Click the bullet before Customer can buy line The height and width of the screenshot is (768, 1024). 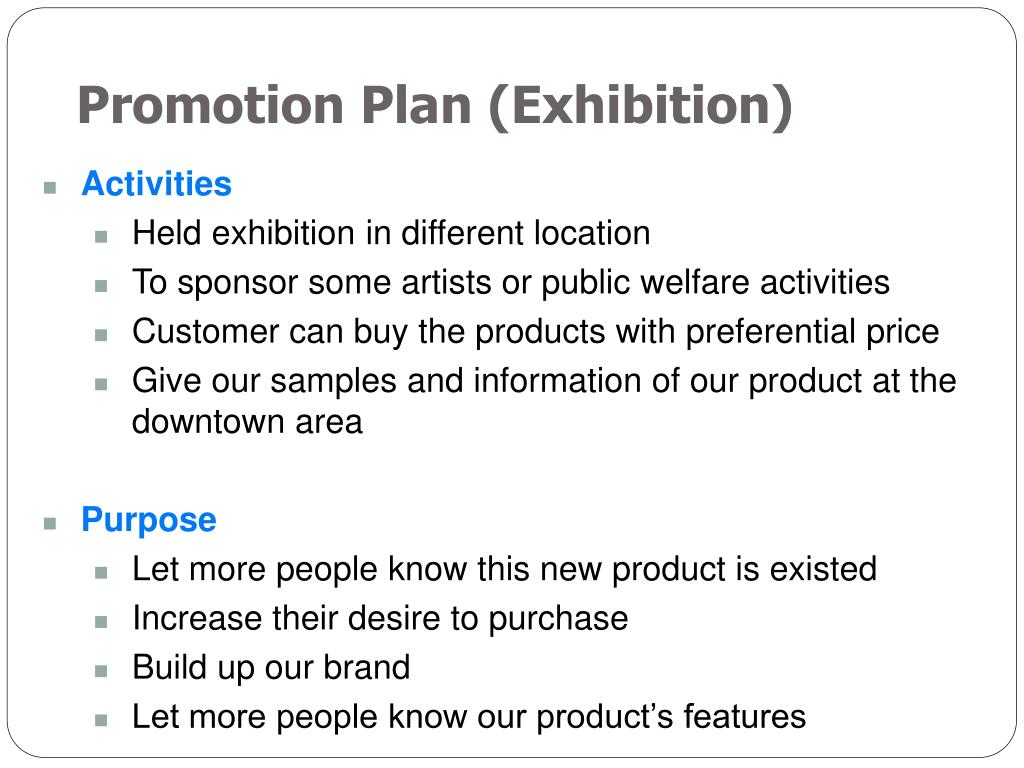(101, 335)
